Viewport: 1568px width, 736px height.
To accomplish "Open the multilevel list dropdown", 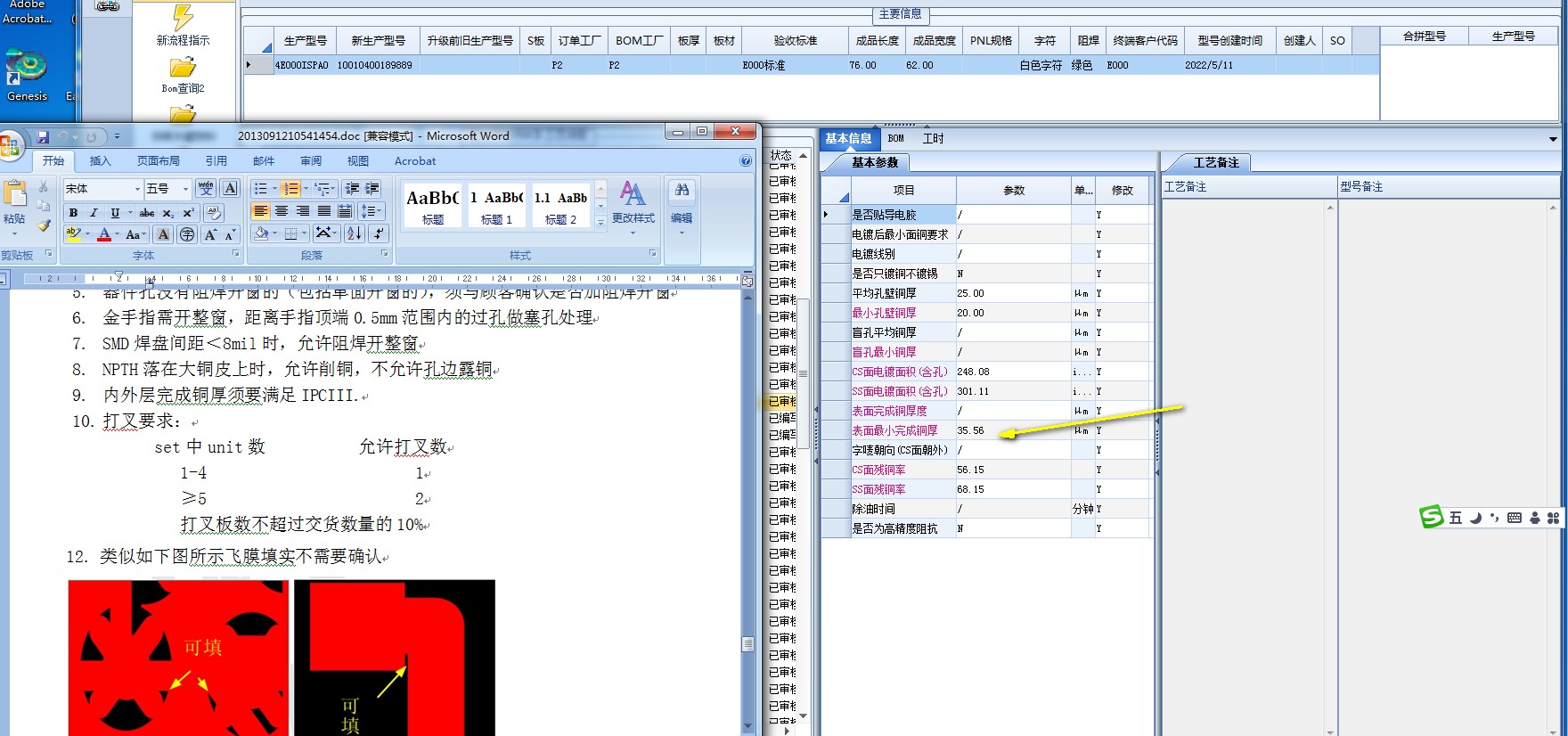I will (325, 189).
